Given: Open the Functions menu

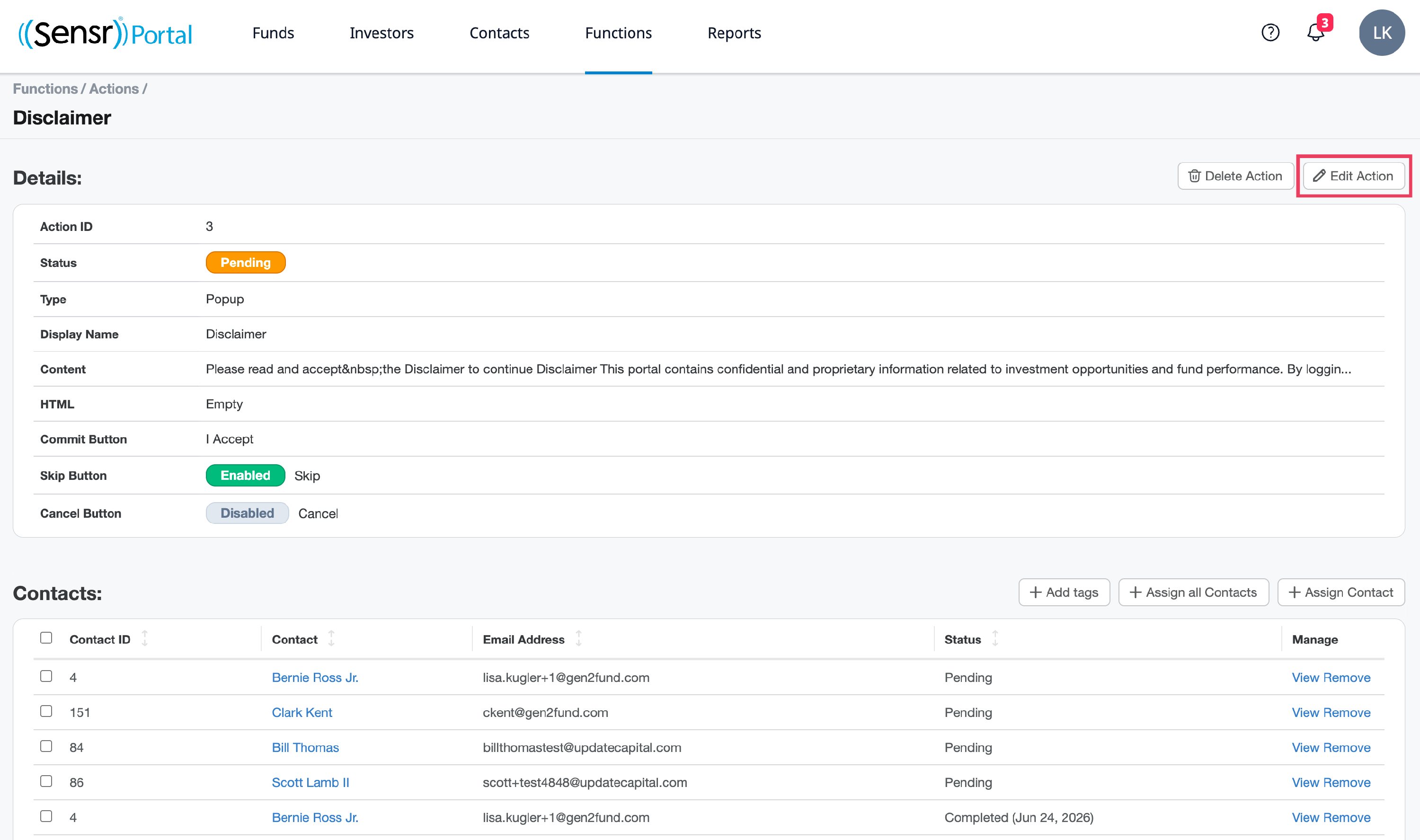Looking at the screenshot, I should 619,33.
